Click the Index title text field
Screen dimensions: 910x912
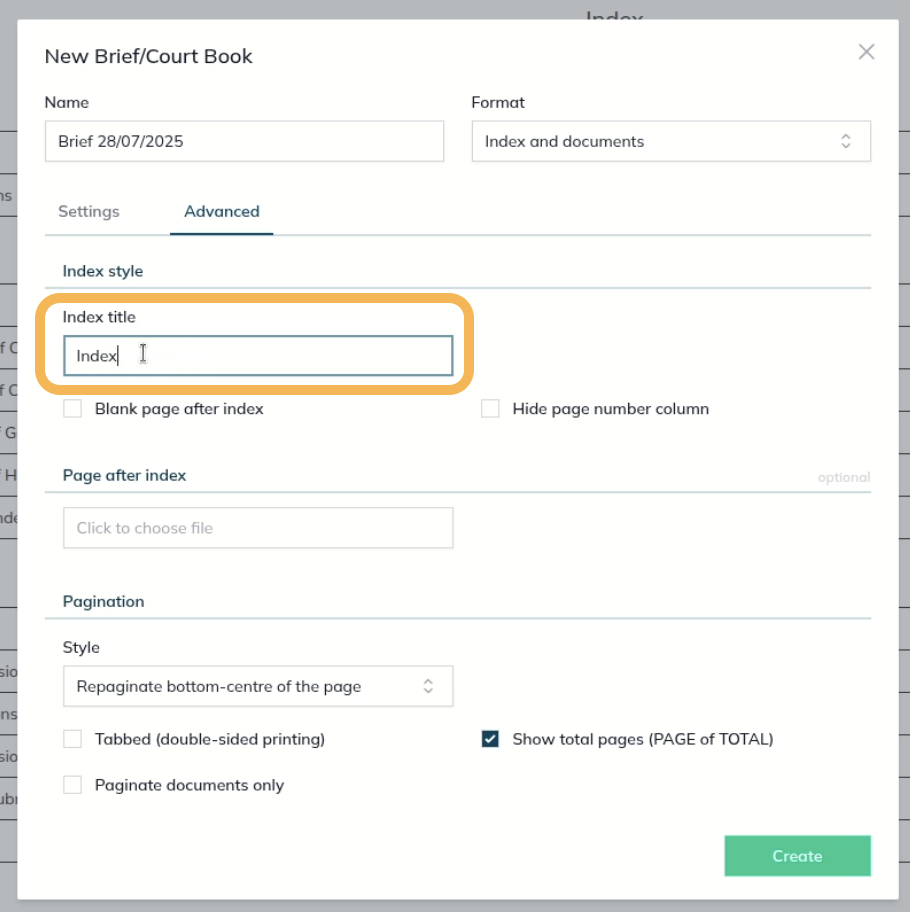[258, 355]
